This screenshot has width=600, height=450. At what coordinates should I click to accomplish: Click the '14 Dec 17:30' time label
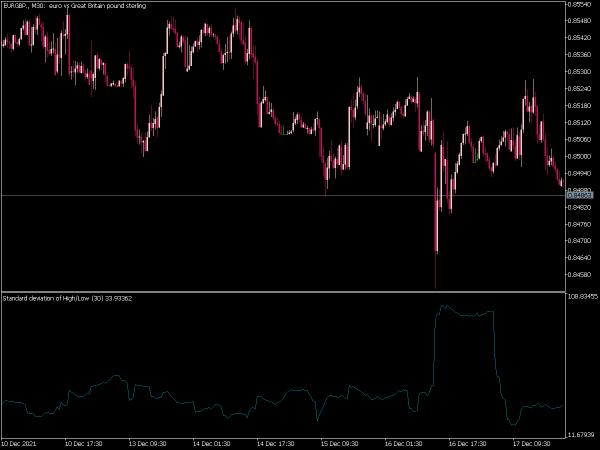pyautogui.click(x=275, y=444)
